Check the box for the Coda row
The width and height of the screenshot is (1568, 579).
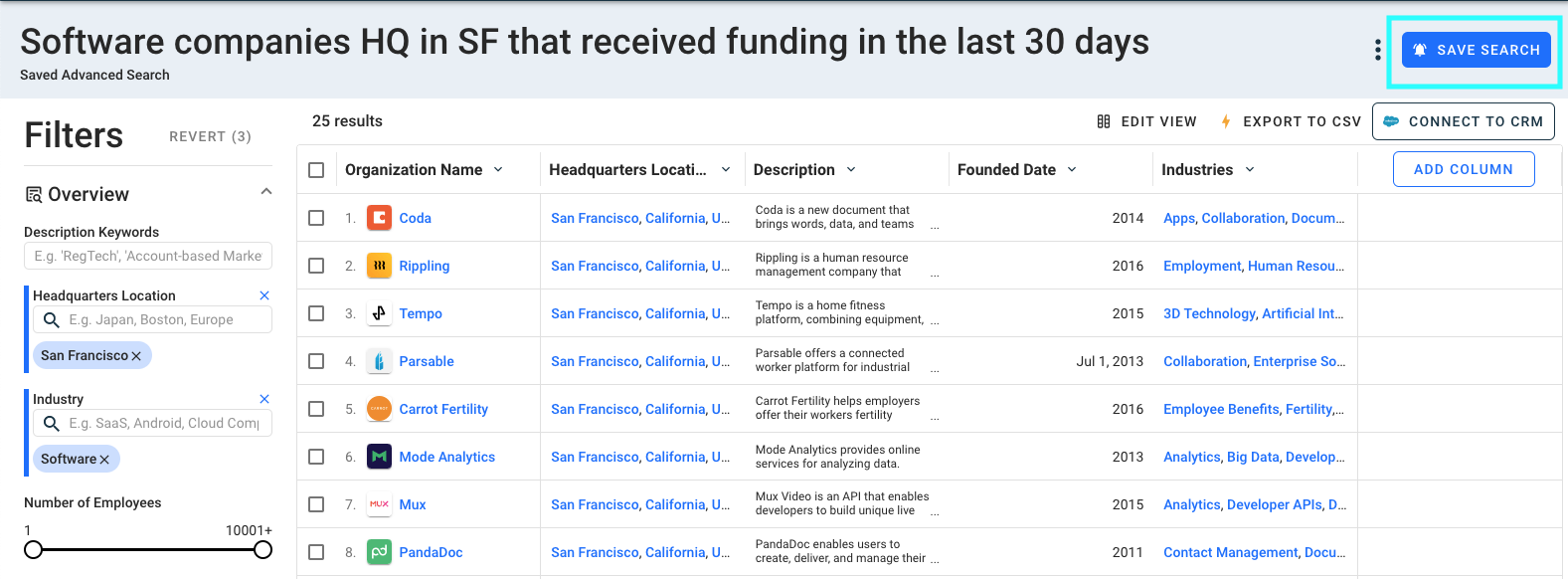316,218
